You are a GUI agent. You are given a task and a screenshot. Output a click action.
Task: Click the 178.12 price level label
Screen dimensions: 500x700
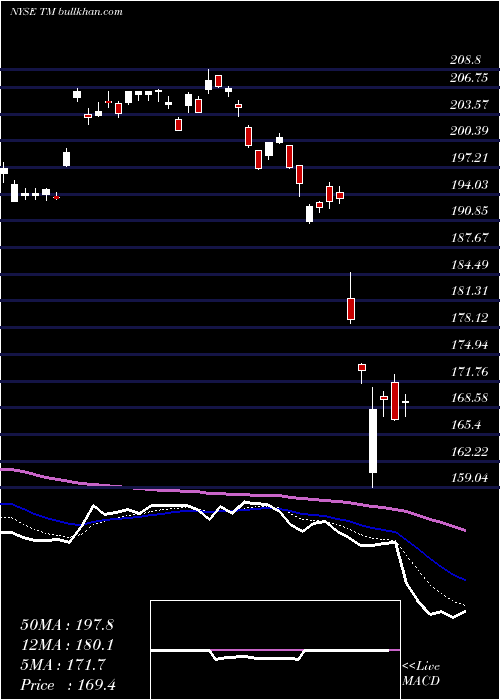tap(469, 317)
